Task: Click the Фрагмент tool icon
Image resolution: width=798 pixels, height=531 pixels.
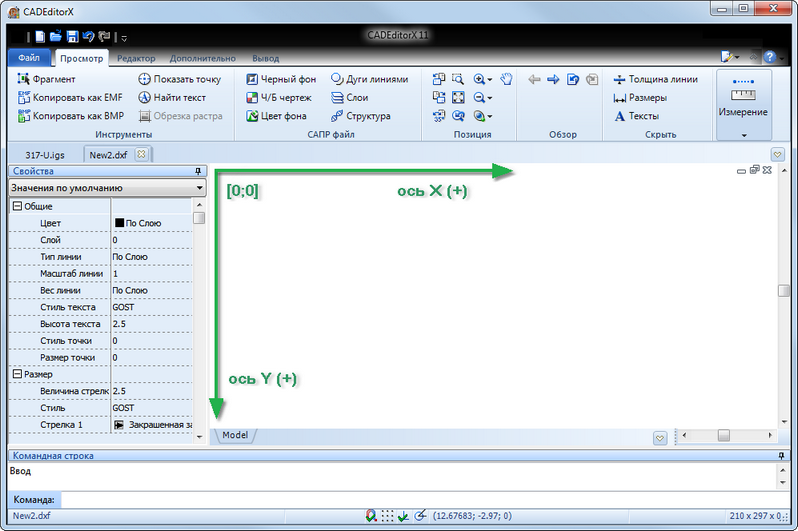Action: [x=24, y=79]
